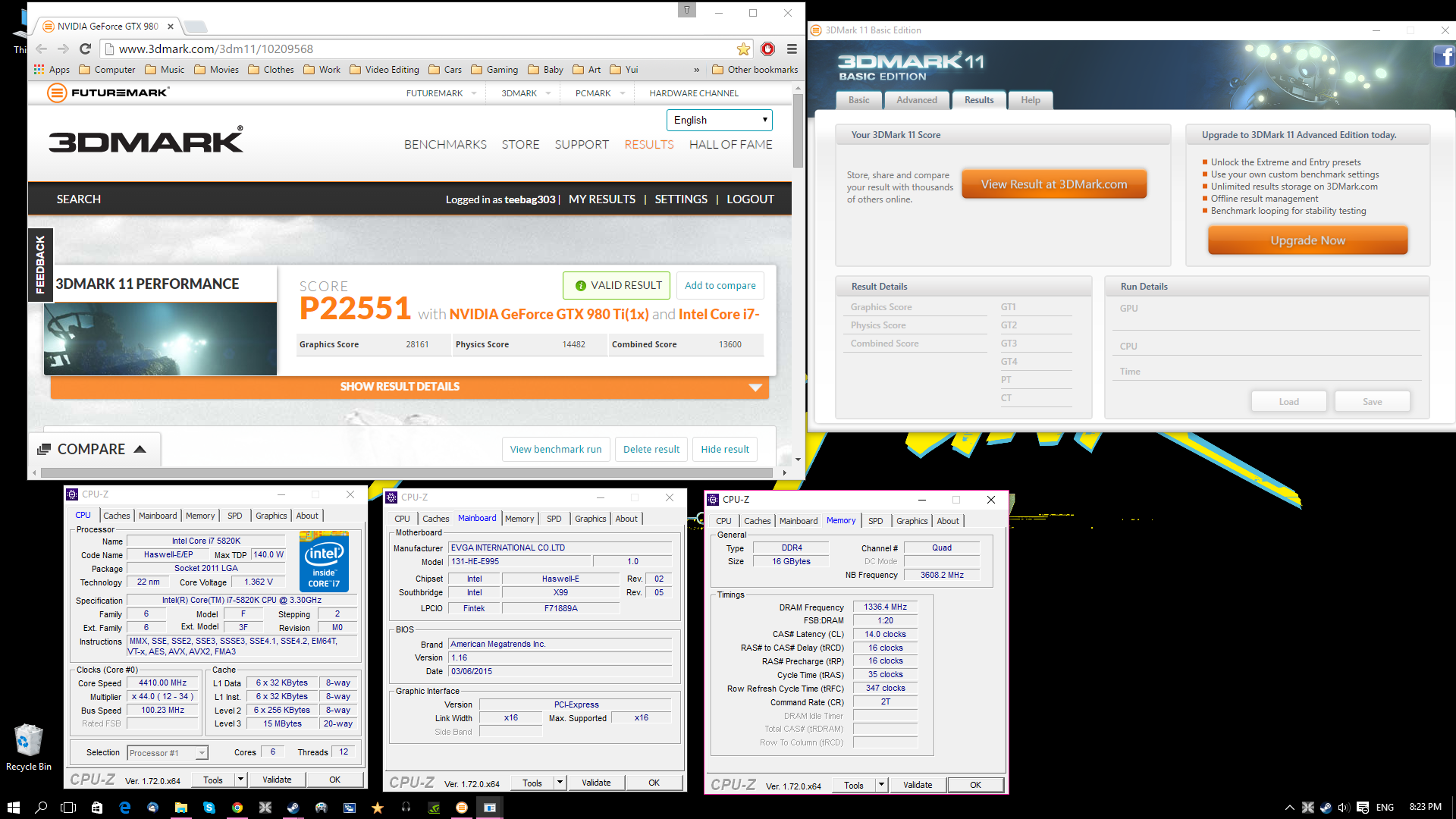Viewport: 1456px width, 819px height.
Task: Open the Windows Start menu
Action: click(x=13, y=808)
